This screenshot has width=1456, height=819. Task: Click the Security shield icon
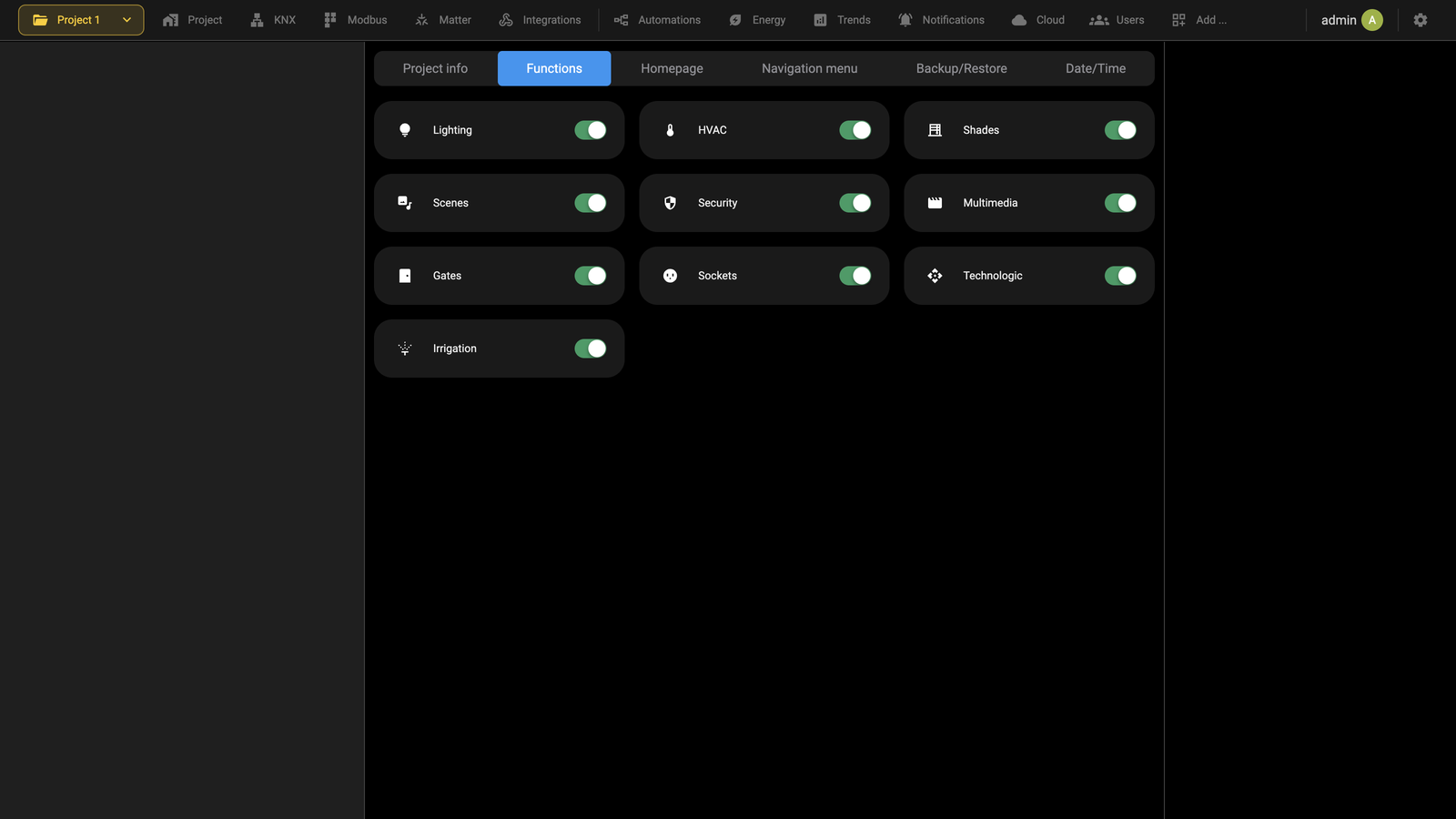[x=670, y=203]
